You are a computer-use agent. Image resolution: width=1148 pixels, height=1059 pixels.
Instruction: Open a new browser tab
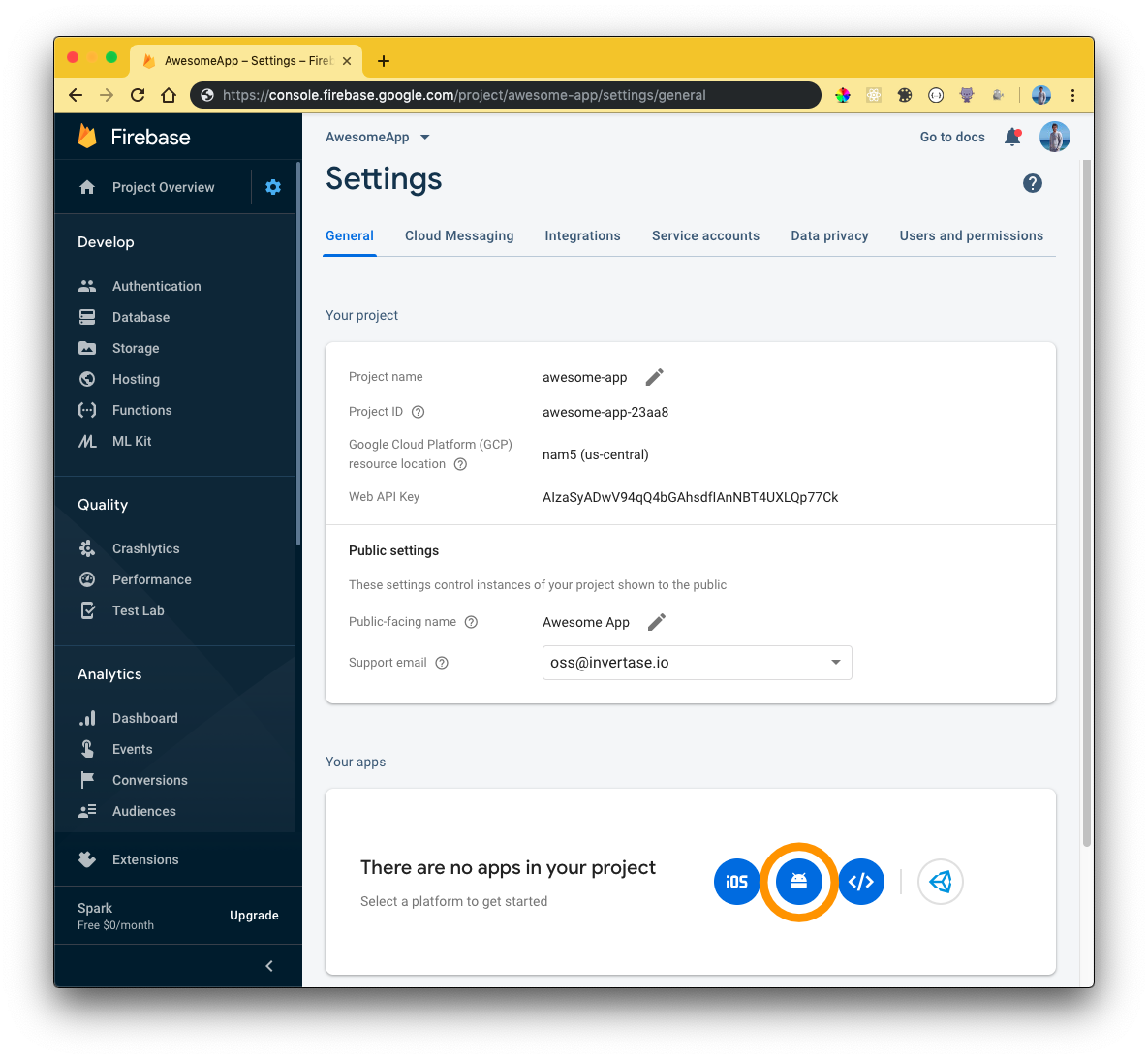click(x=383, y=61)
